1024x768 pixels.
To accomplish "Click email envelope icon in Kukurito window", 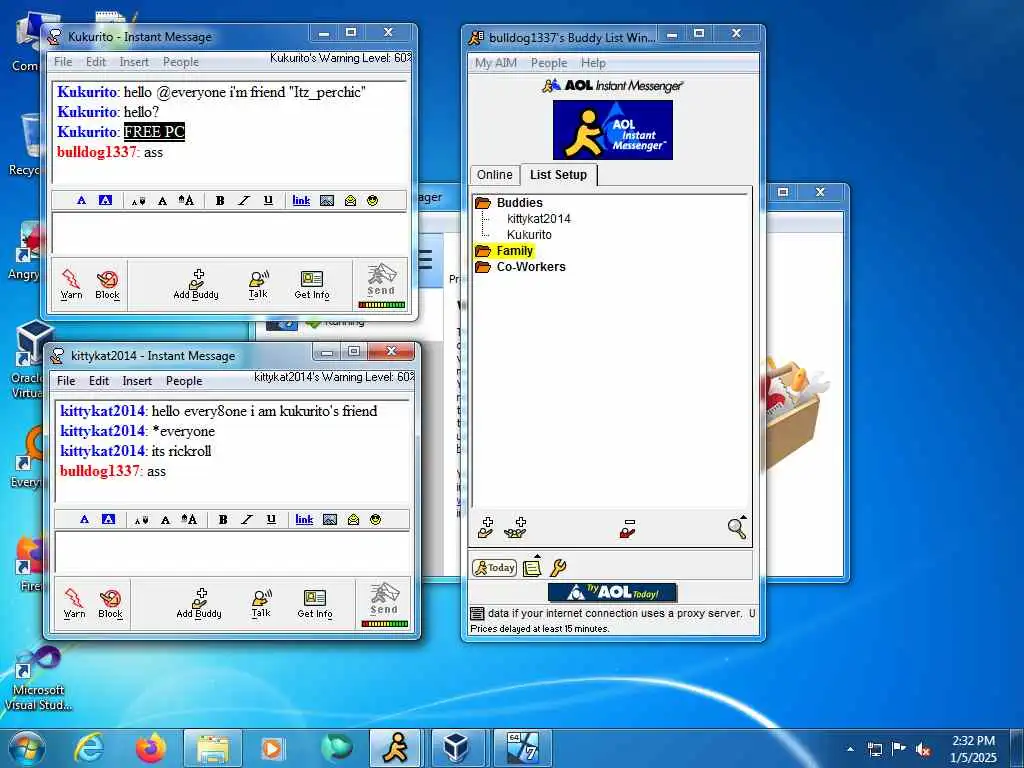I will [x=350, y=200].
